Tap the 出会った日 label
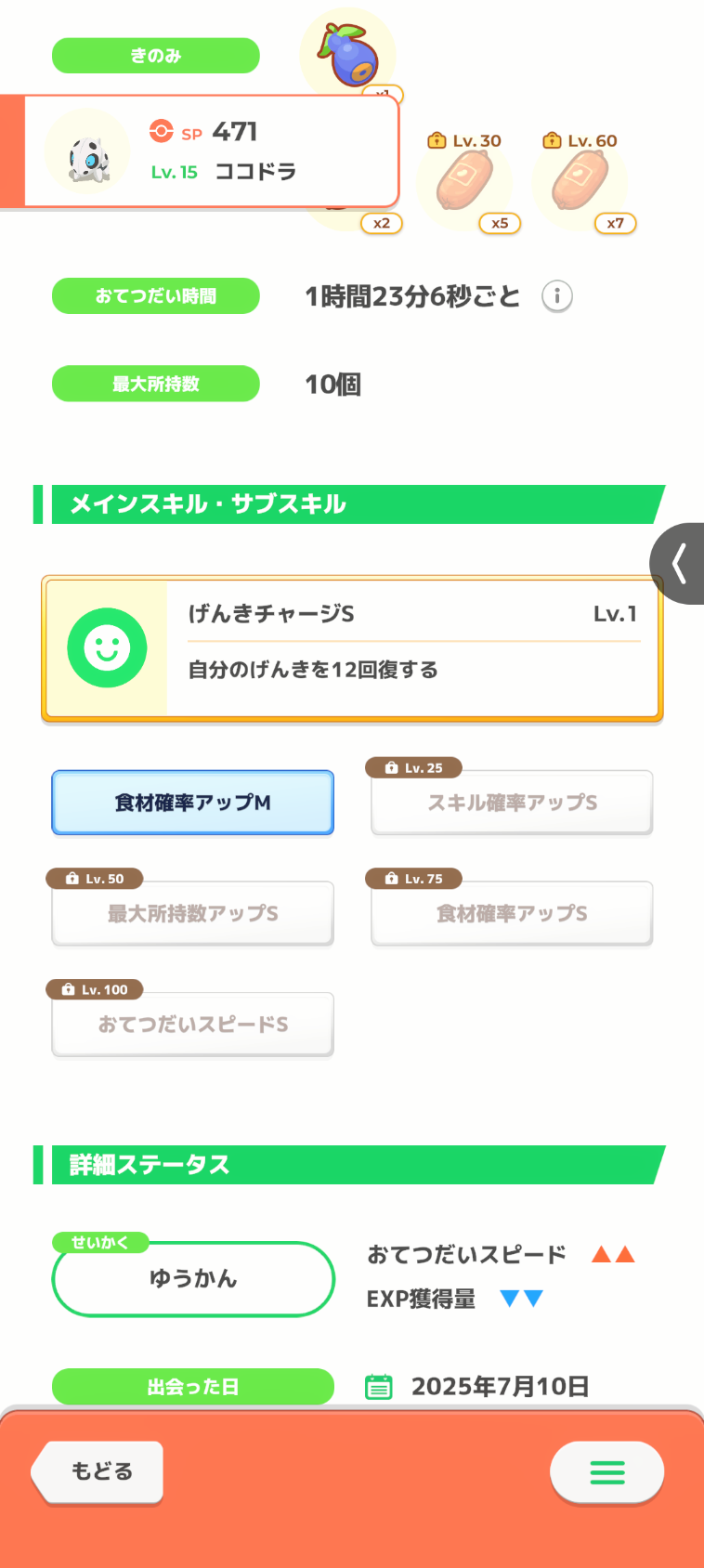 click(x=192, y=1387)
